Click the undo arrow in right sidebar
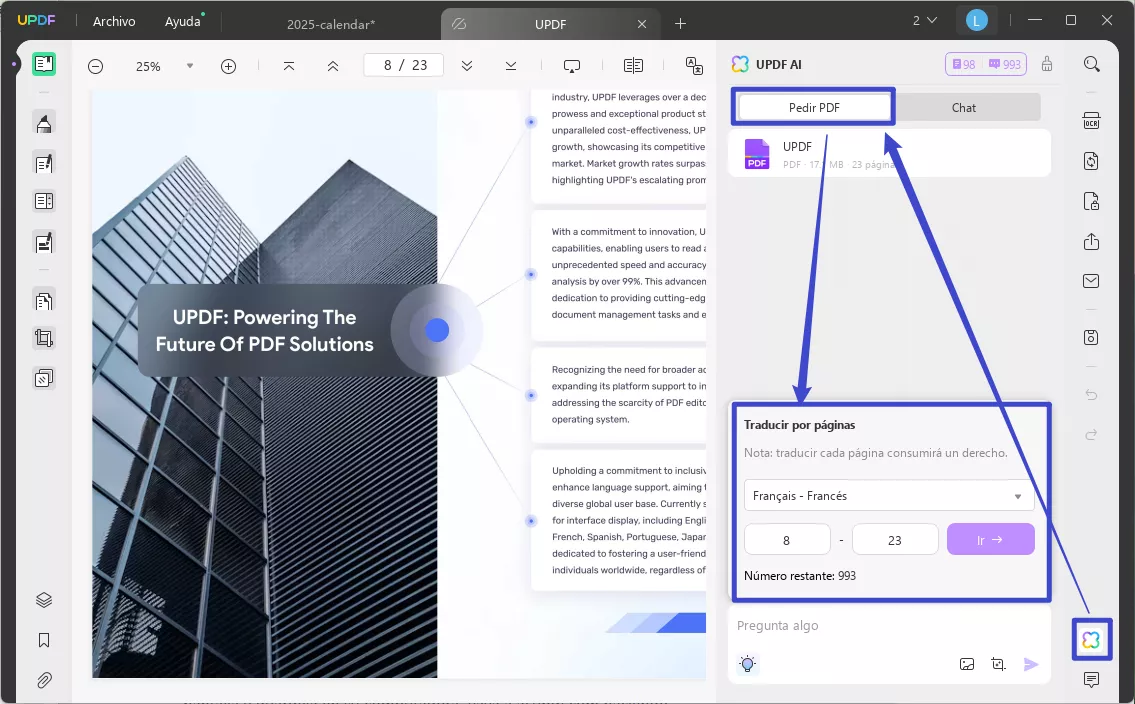The image size is (1135, 704). click(x=1091, y=395)
